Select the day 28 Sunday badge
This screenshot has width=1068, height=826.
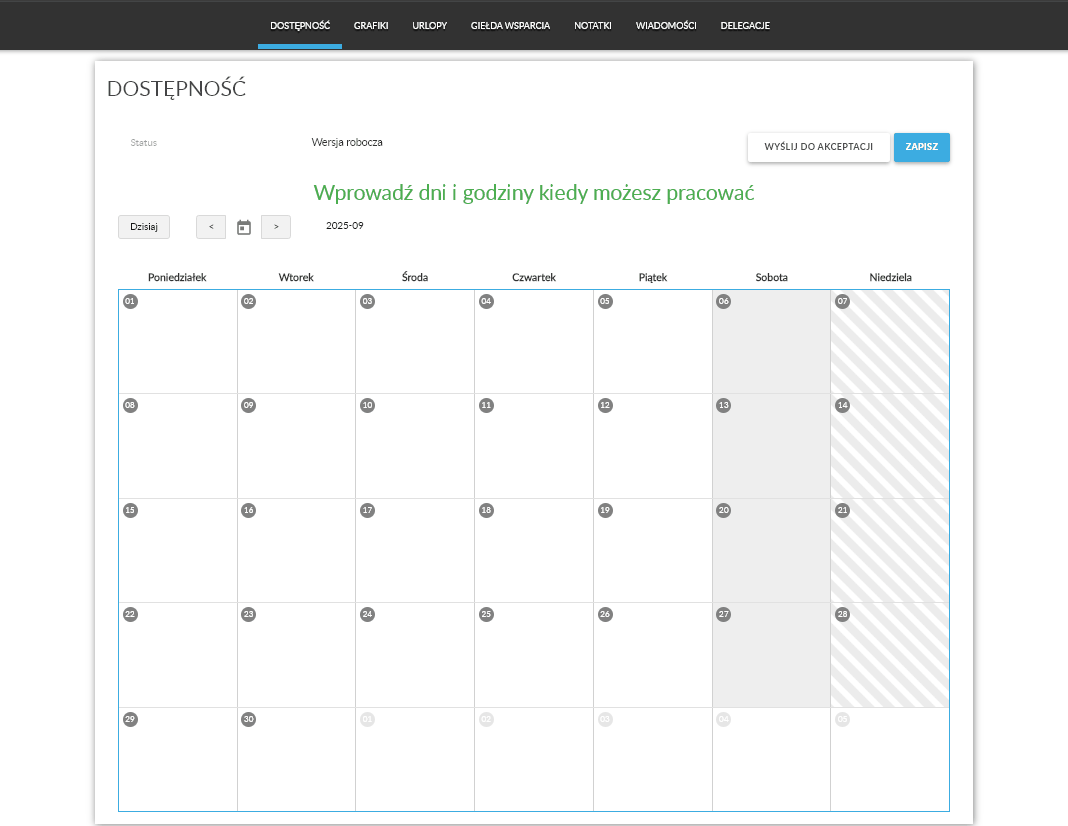(x=843, y=614)
